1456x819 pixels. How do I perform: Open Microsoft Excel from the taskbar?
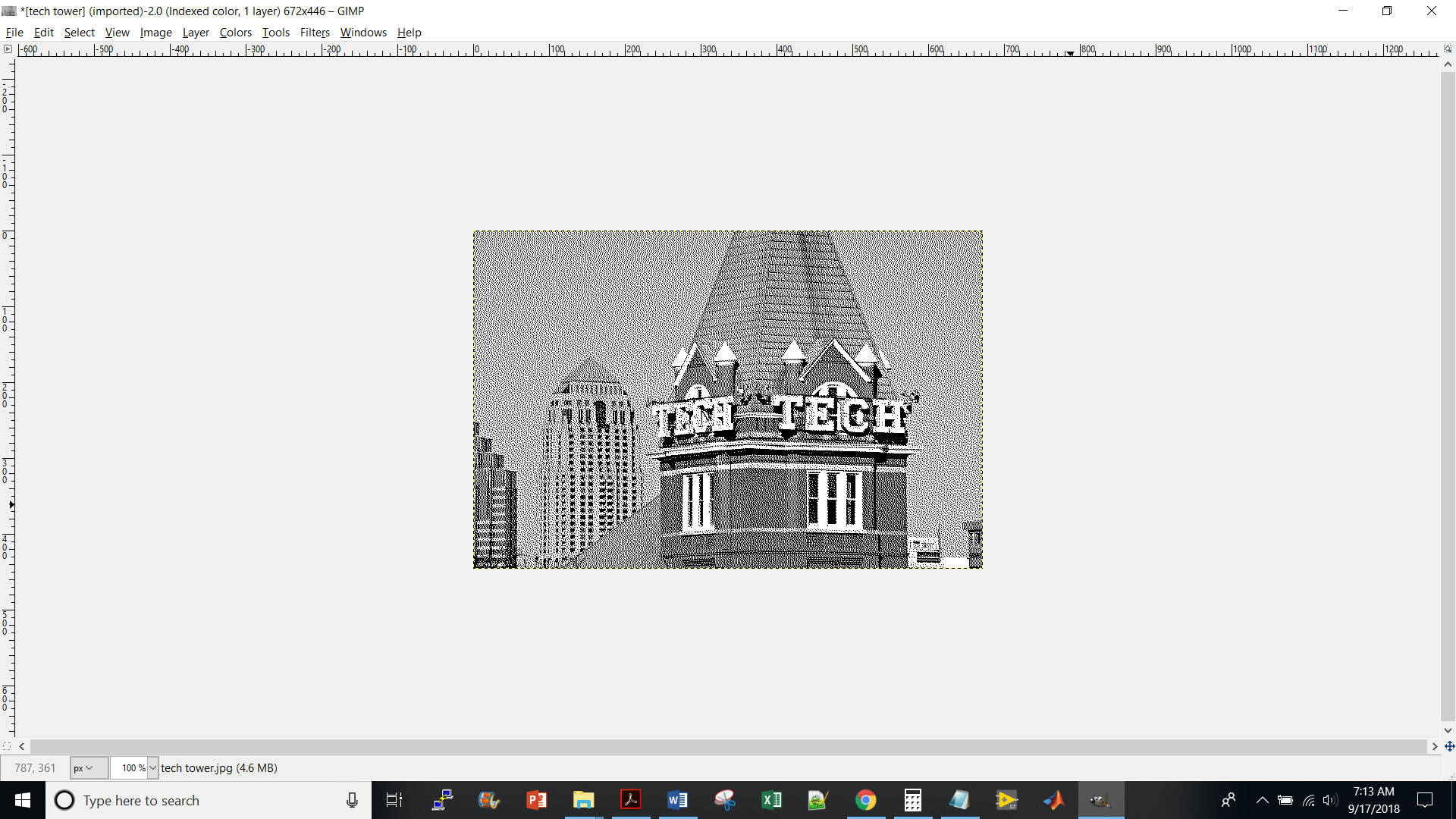click(771, 800)
